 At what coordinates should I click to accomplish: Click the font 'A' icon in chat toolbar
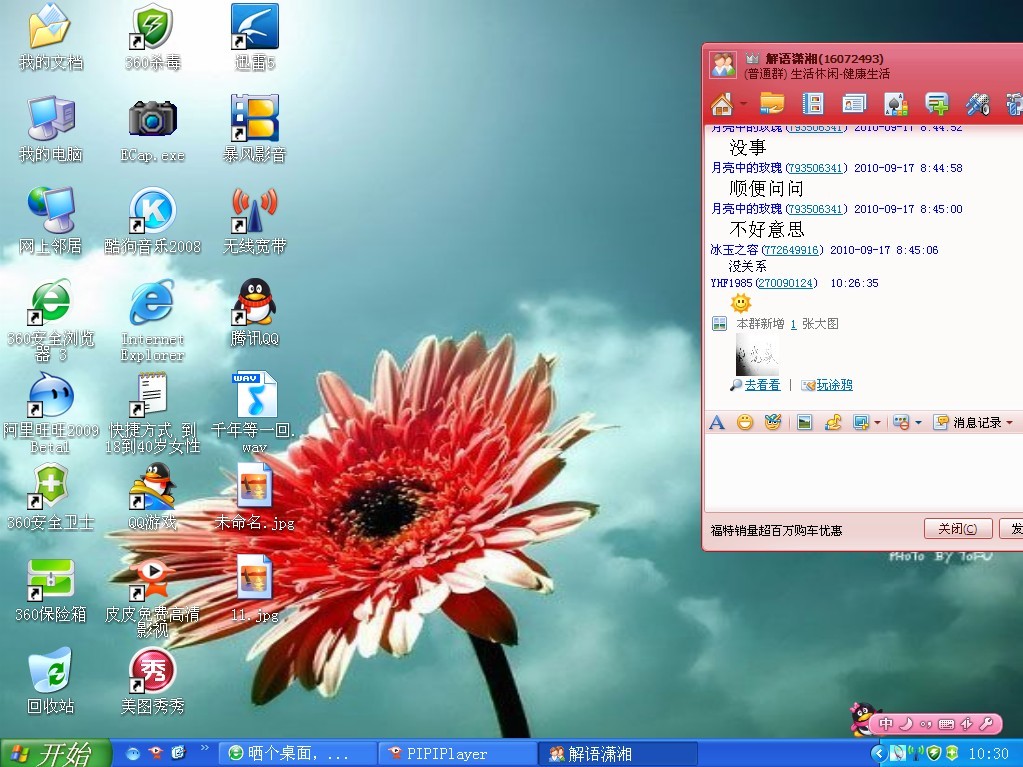tap(717, 422)
